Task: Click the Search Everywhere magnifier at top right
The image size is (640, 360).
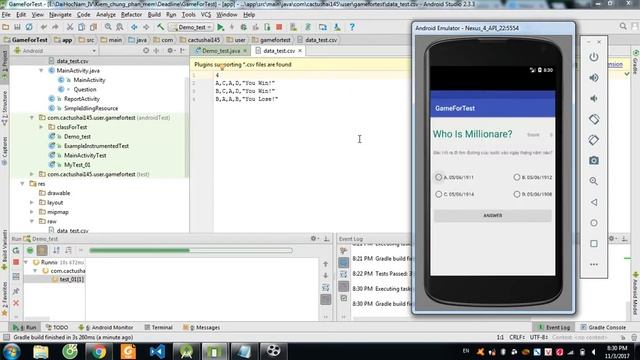Action: pos(623,27)
